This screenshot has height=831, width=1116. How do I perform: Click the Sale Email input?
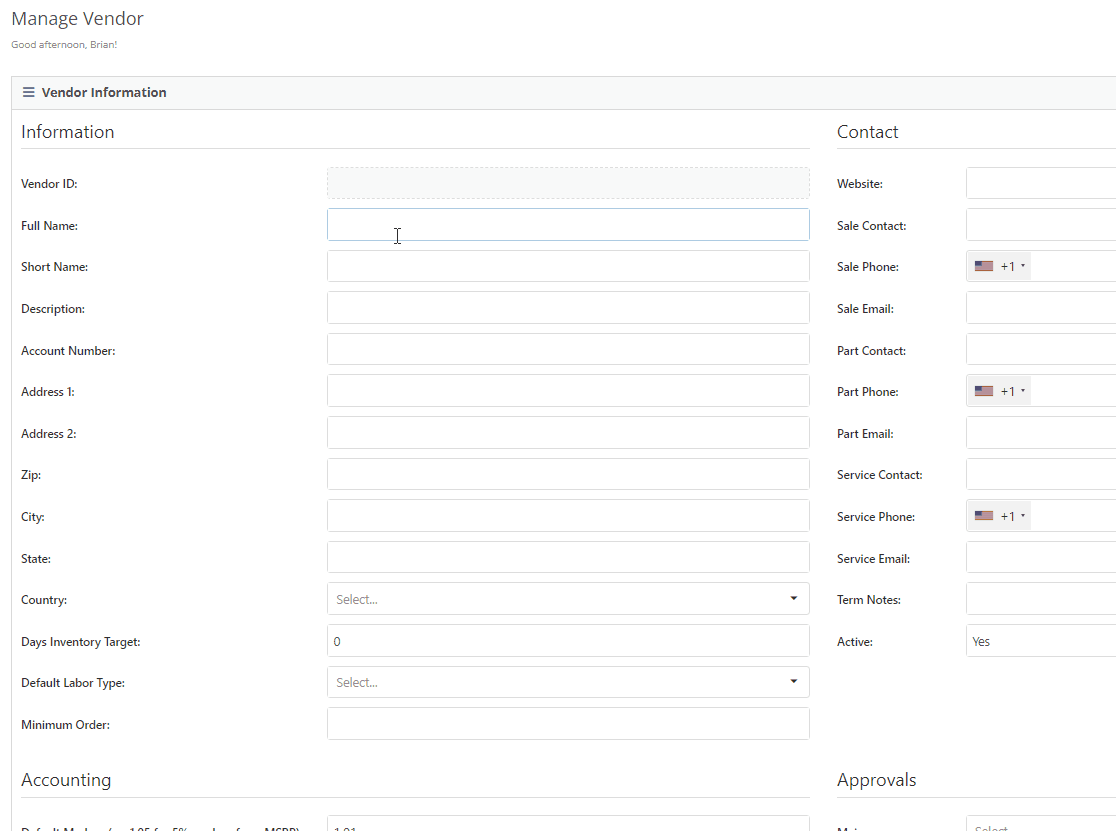[1041, 308]
